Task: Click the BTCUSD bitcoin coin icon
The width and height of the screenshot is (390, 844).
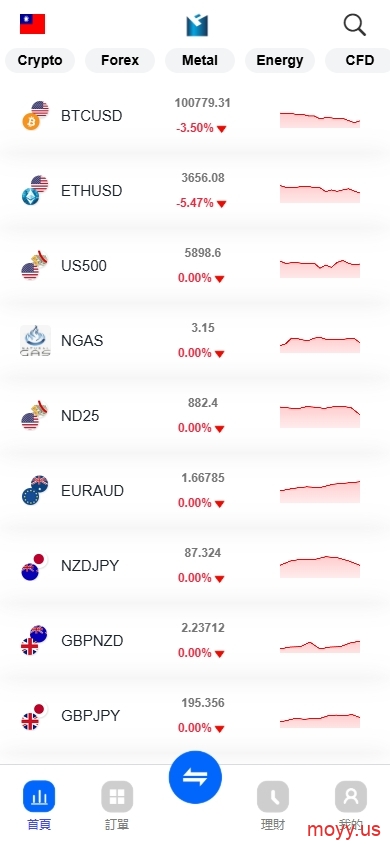Action: 31,122
